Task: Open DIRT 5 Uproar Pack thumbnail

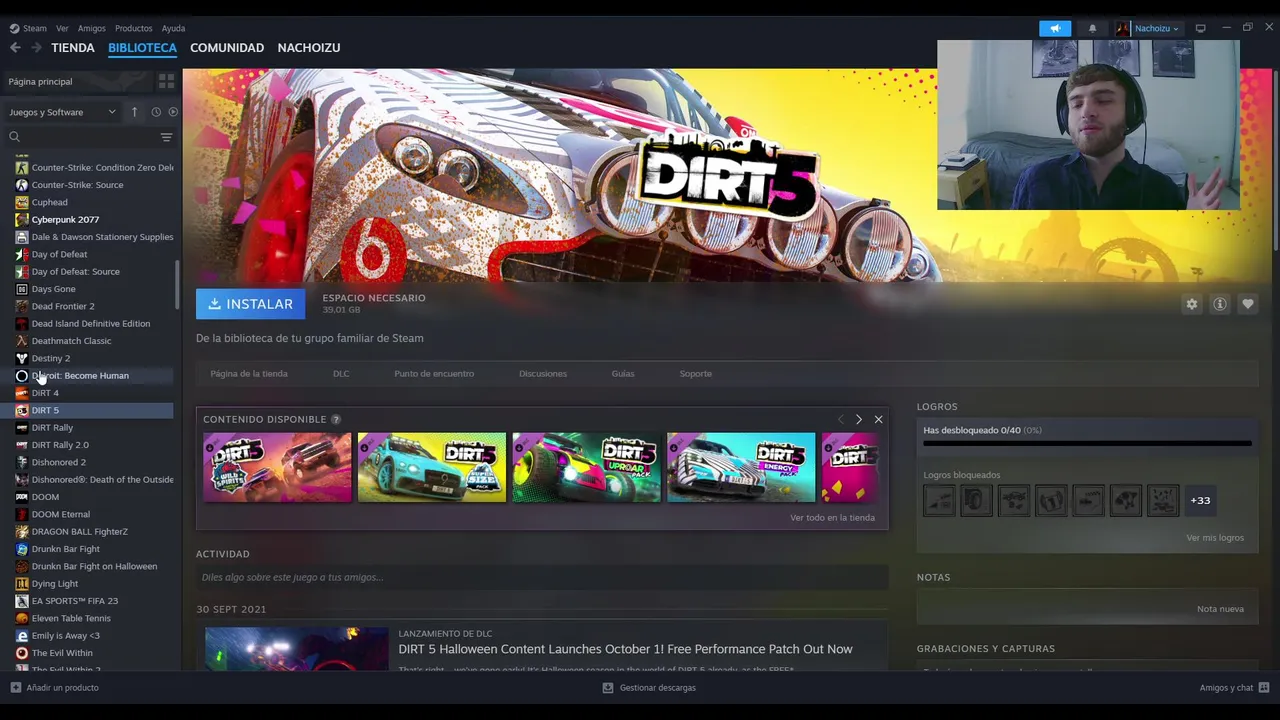Action: [587, 467]
